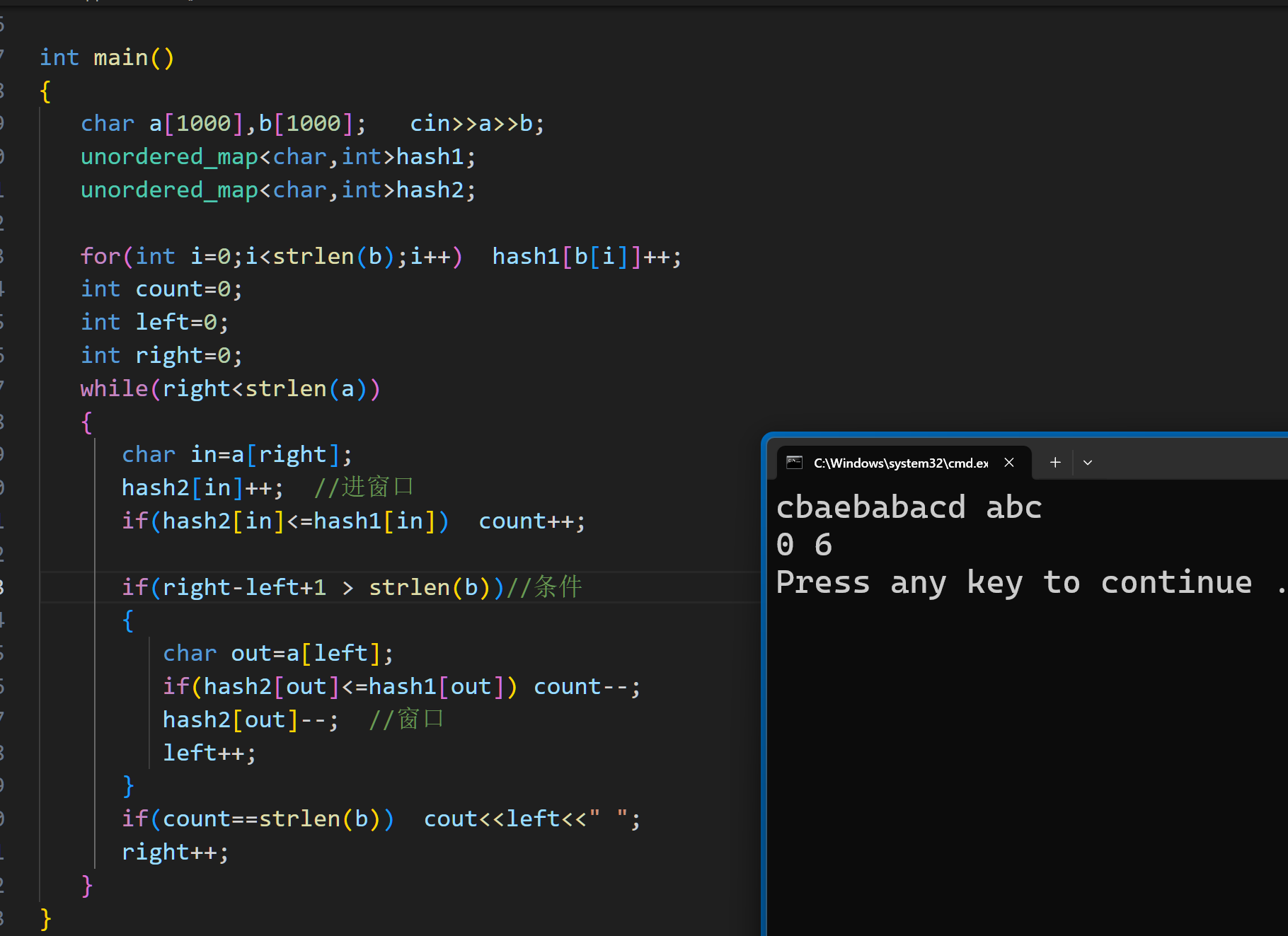1288x936 pixels.
Task: Click the for loop with strlen(b)
Action: pos(271,256)
